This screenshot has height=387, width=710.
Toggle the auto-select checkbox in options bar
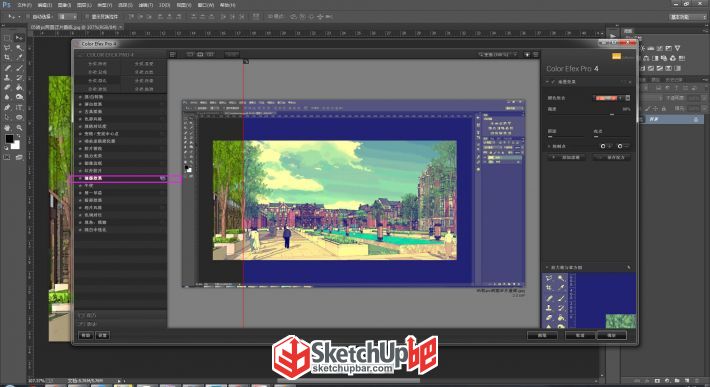(28, 16)
